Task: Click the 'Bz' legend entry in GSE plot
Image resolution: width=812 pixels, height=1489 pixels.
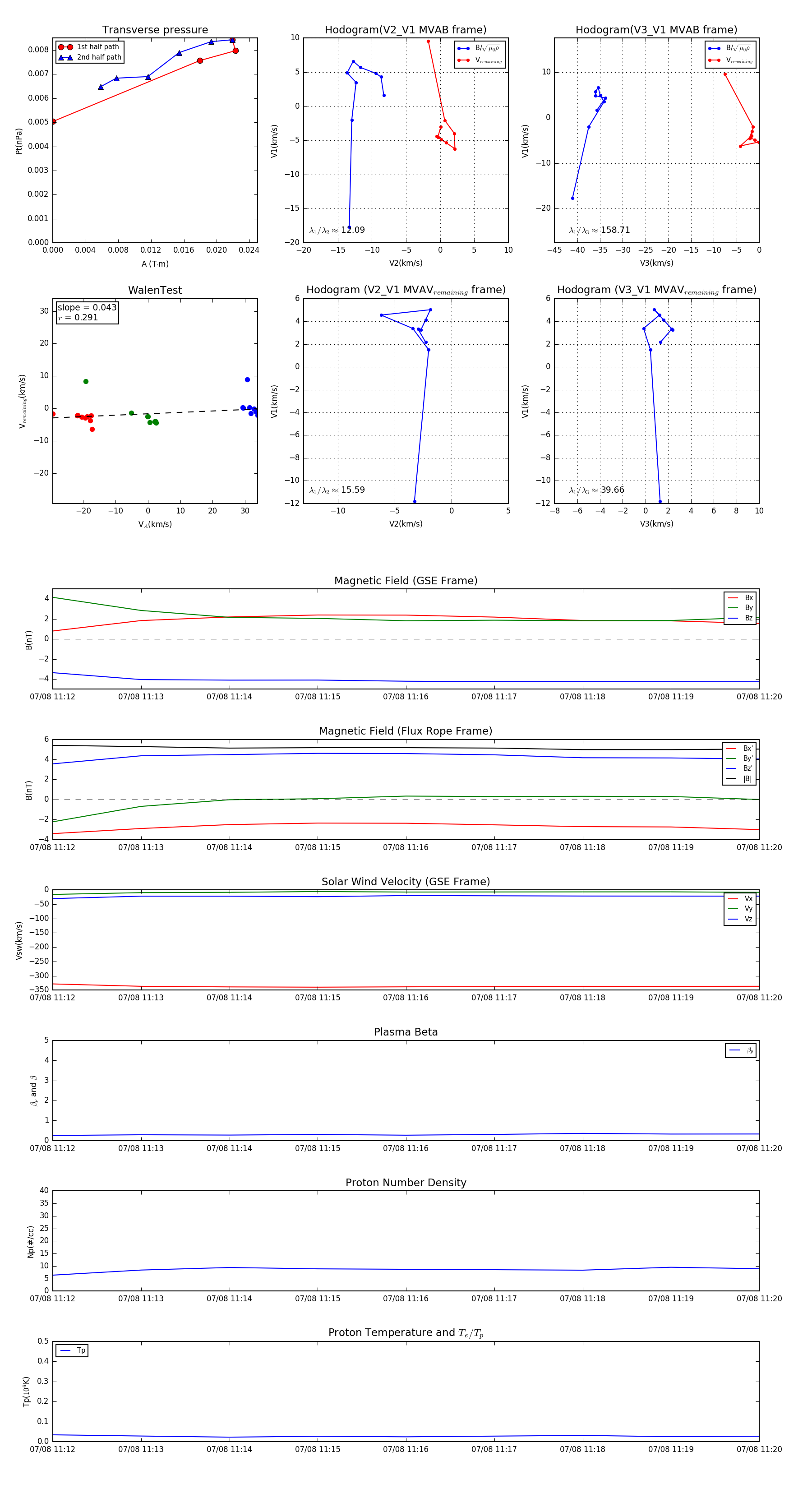Action: click(x=740, y=619)
